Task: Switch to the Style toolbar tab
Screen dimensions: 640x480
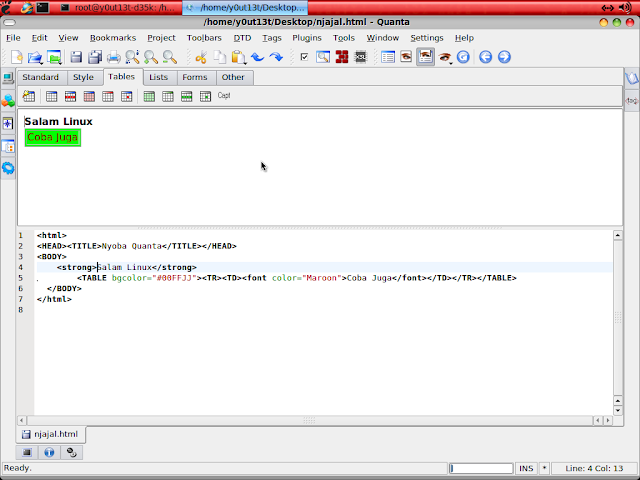Action: click(x=83, y=77)
